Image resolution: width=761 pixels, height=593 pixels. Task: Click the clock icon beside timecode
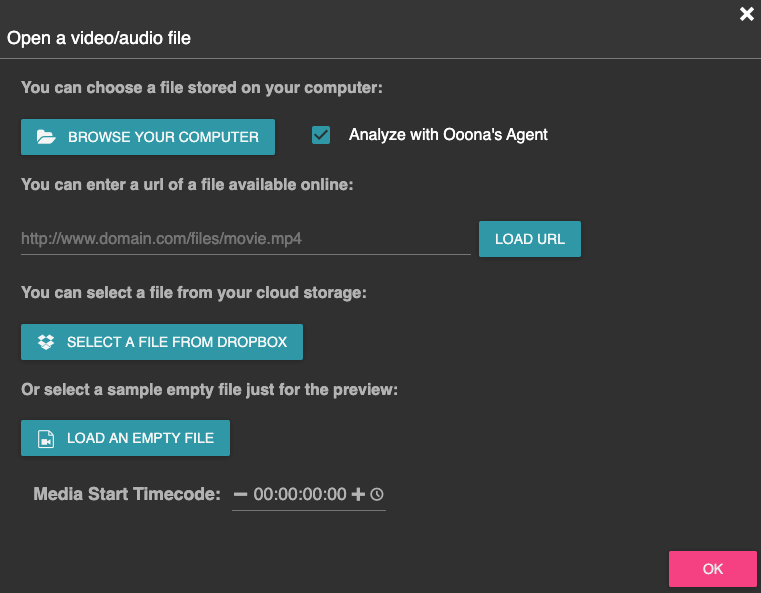[377, 494]
